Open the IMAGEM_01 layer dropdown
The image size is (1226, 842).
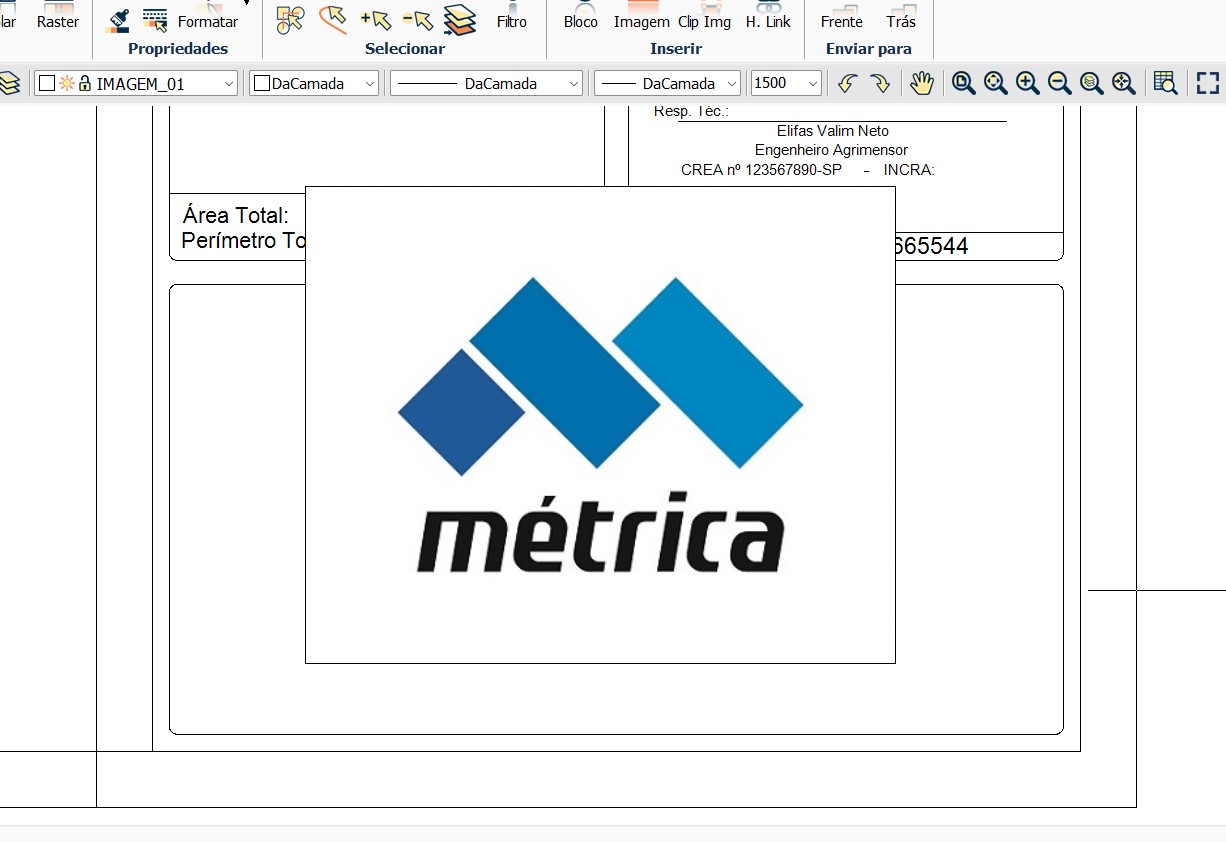point(229,84)
